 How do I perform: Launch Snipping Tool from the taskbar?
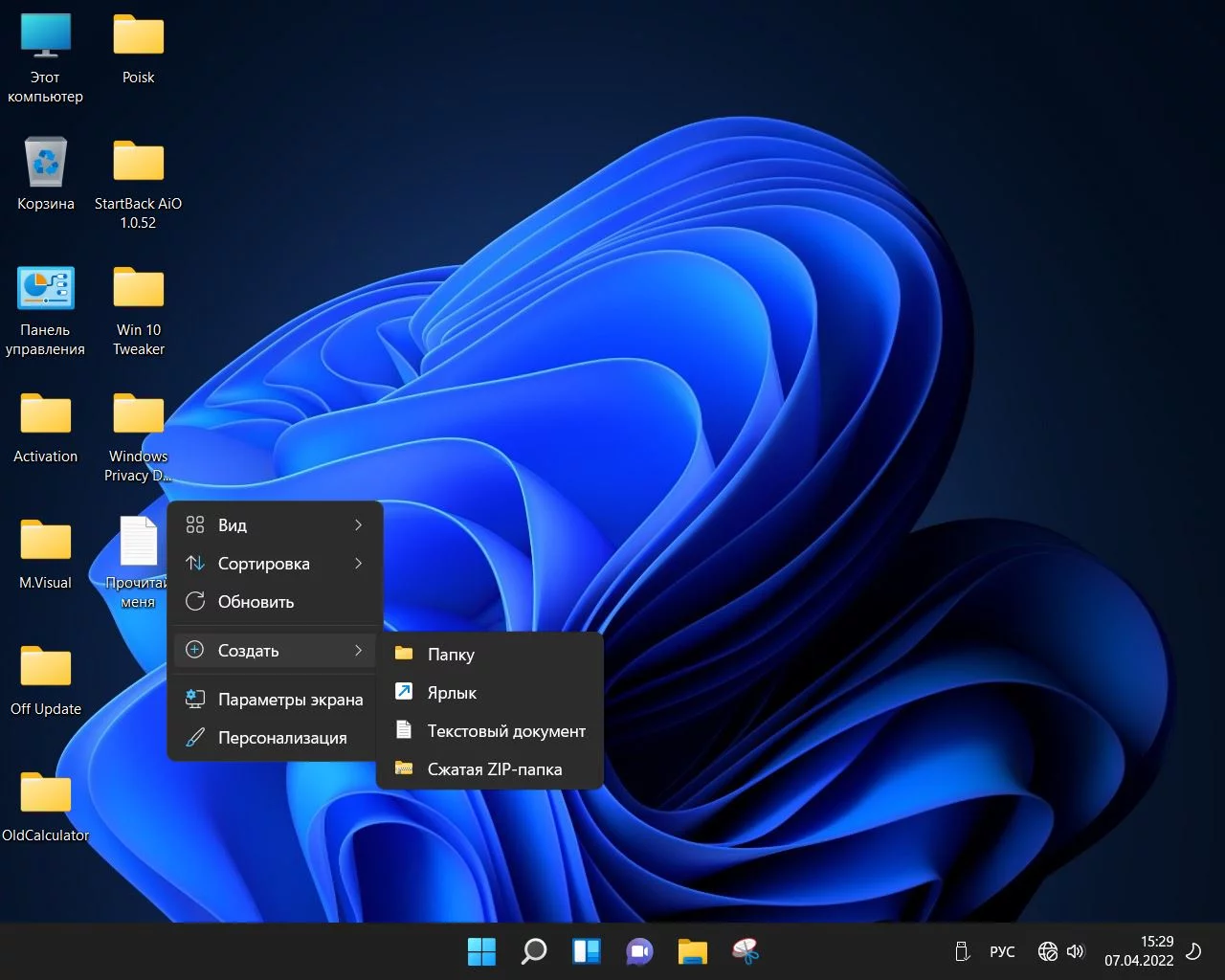tap(745, 951)
